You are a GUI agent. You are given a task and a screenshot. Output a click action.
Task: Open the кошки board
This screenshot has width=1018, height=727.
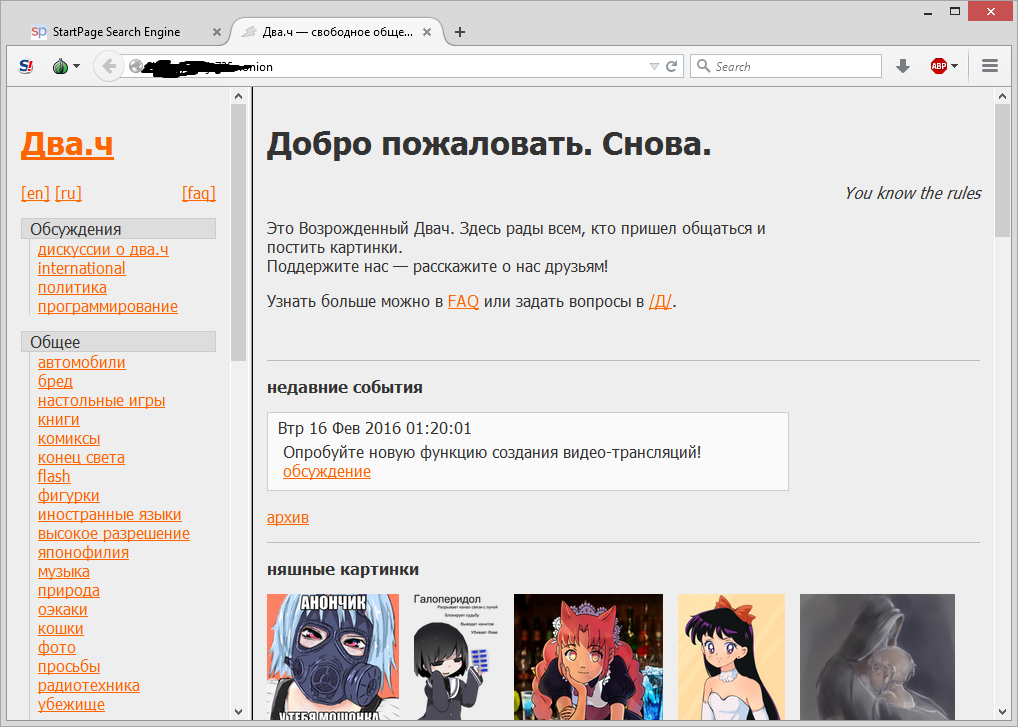coord(60,628)
